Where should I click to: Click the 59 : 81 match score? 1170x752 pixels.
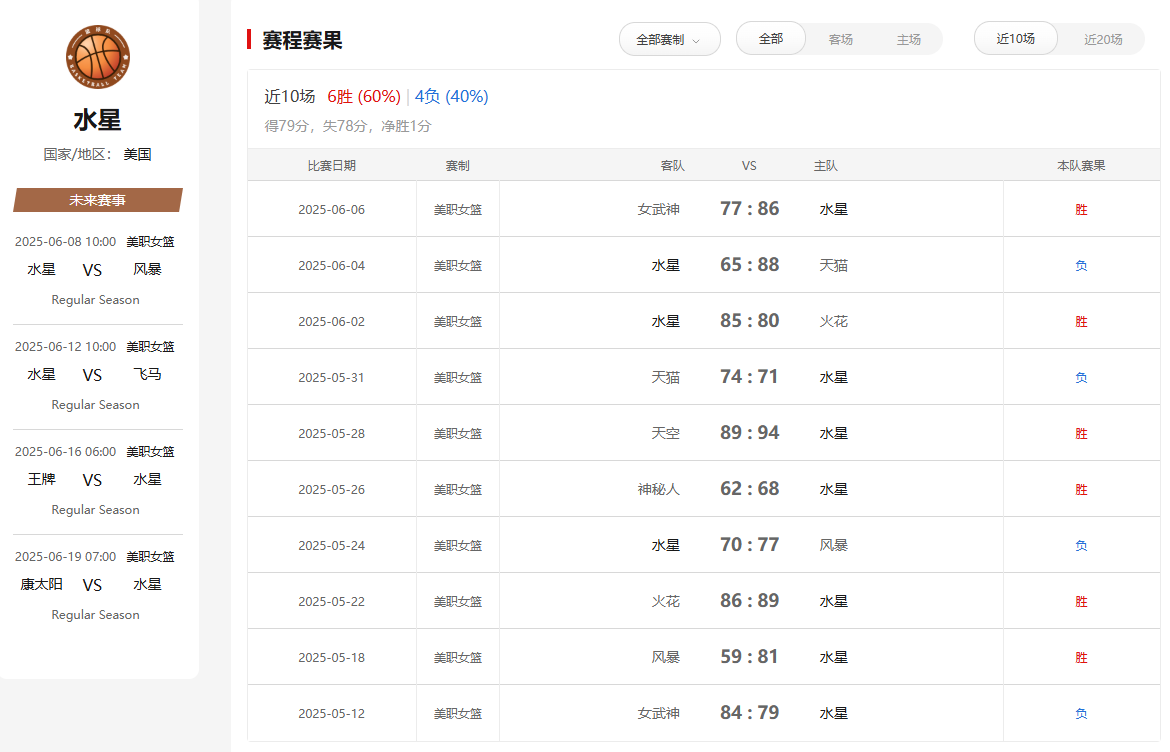pos(749,657)
